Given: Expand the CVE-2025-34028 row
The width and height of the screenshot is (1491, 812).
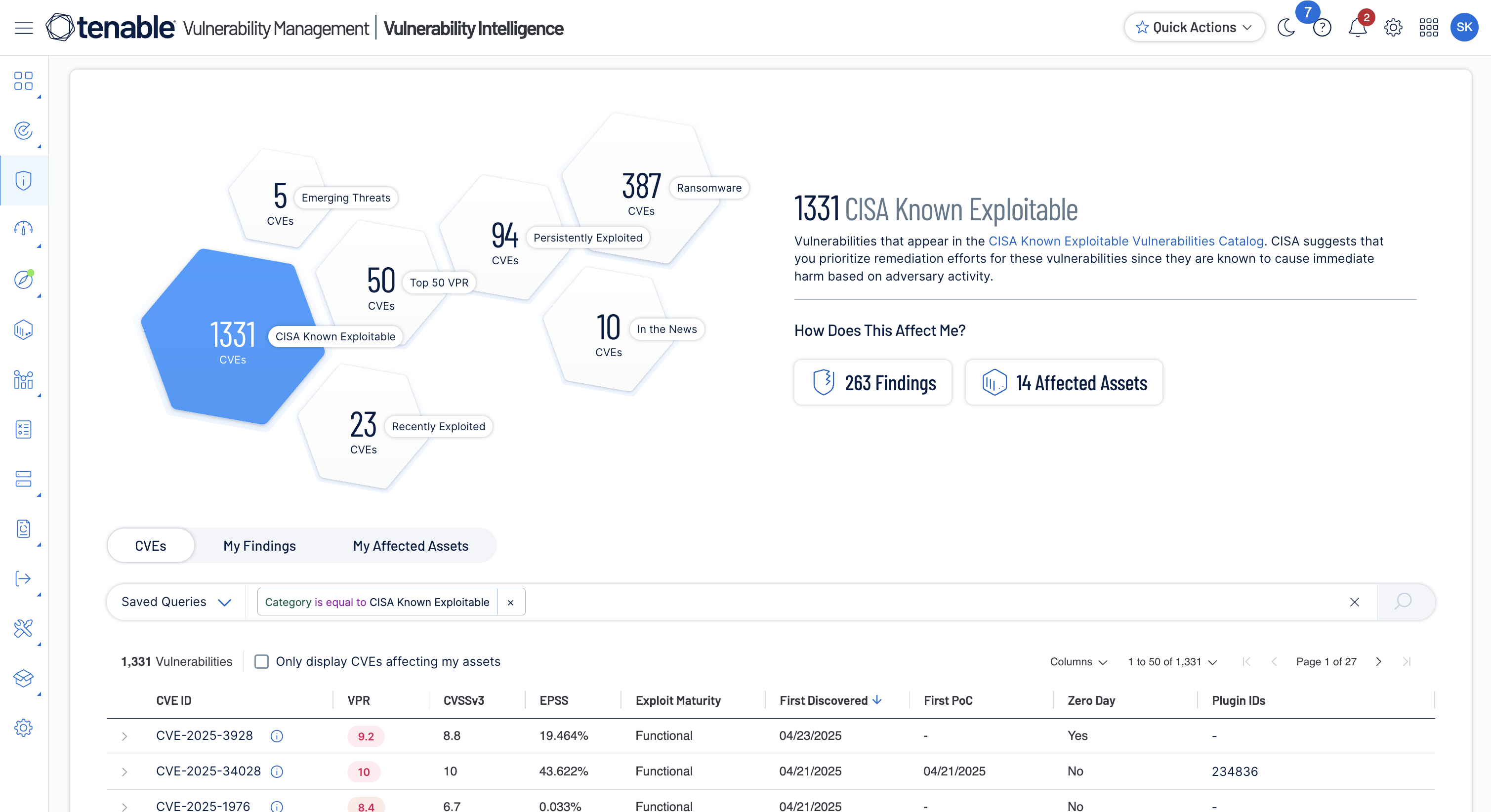Looking at the screenshot, I should point(124,771).
